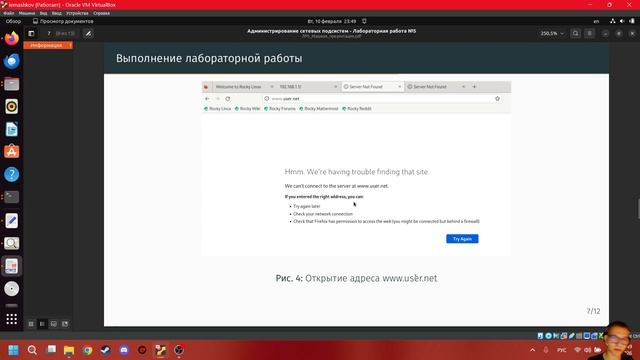Show all applications grid
The height and width of the screenshot is (360, 640).
pos(11,319)
